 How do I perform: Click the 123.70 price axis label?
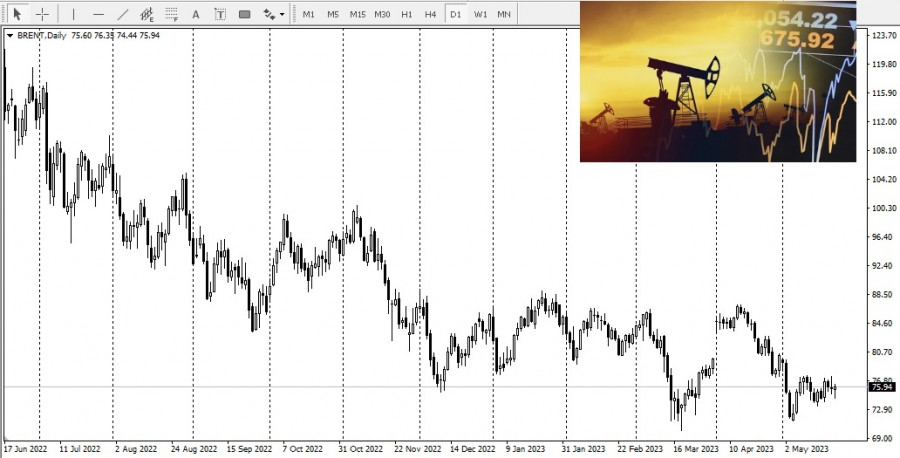pyautogui.click(x=885, y=36)
